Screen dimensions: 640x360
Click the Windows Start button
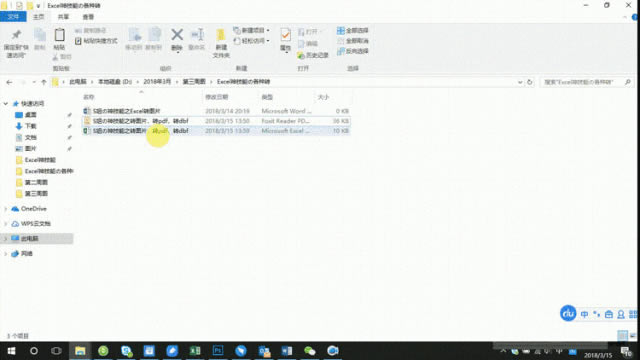(x=11, y=351)
